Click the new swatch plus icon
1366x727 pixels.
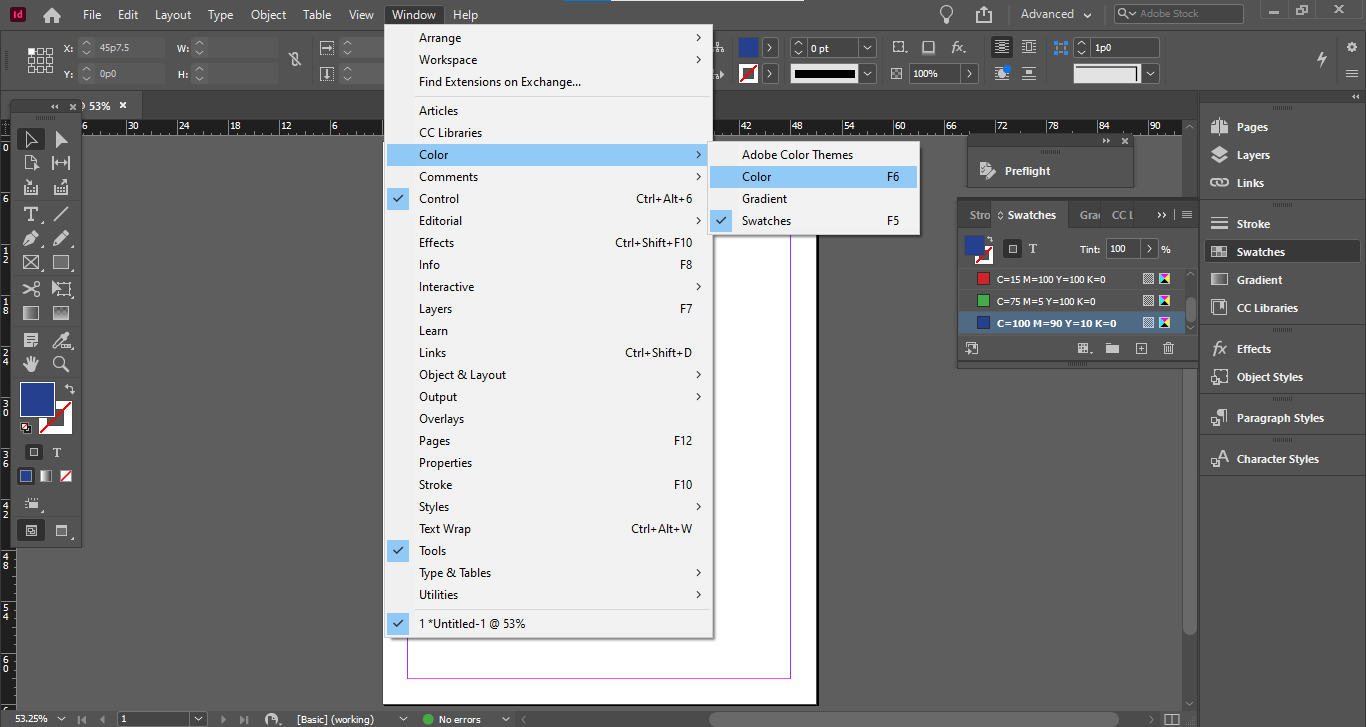tap(1141, 348)
